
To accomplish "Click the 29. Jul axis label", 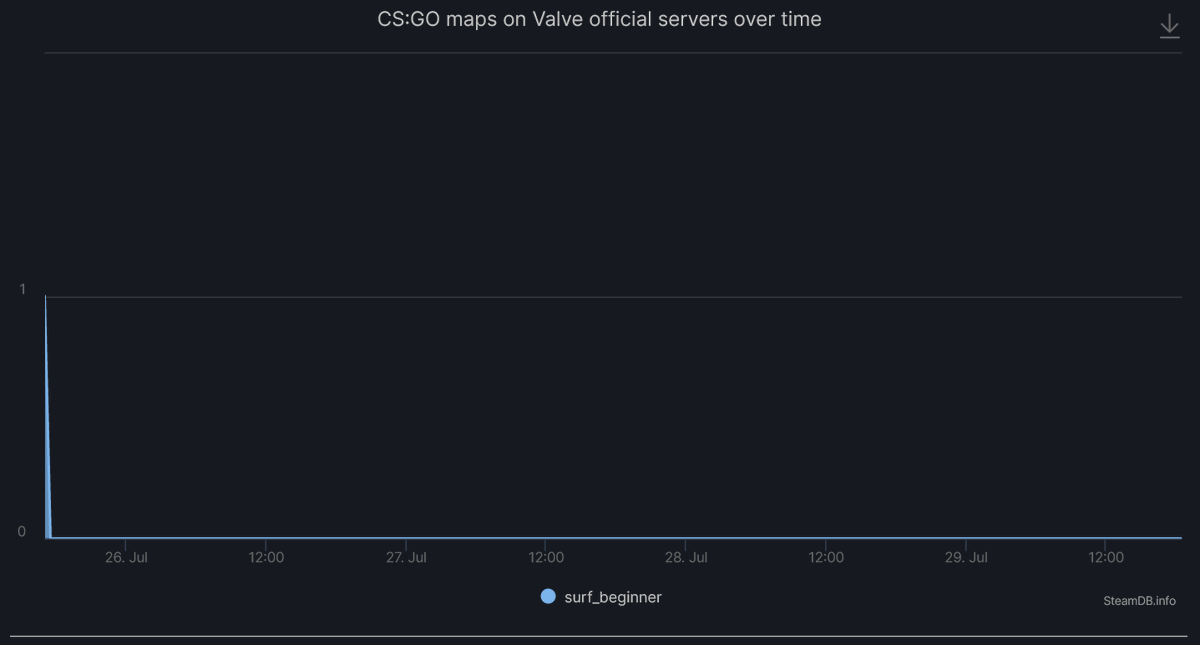I will (966, 557).
